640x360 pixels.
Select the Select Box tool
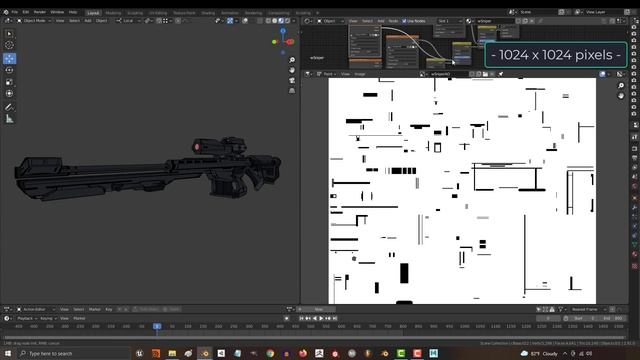[9, 34]
